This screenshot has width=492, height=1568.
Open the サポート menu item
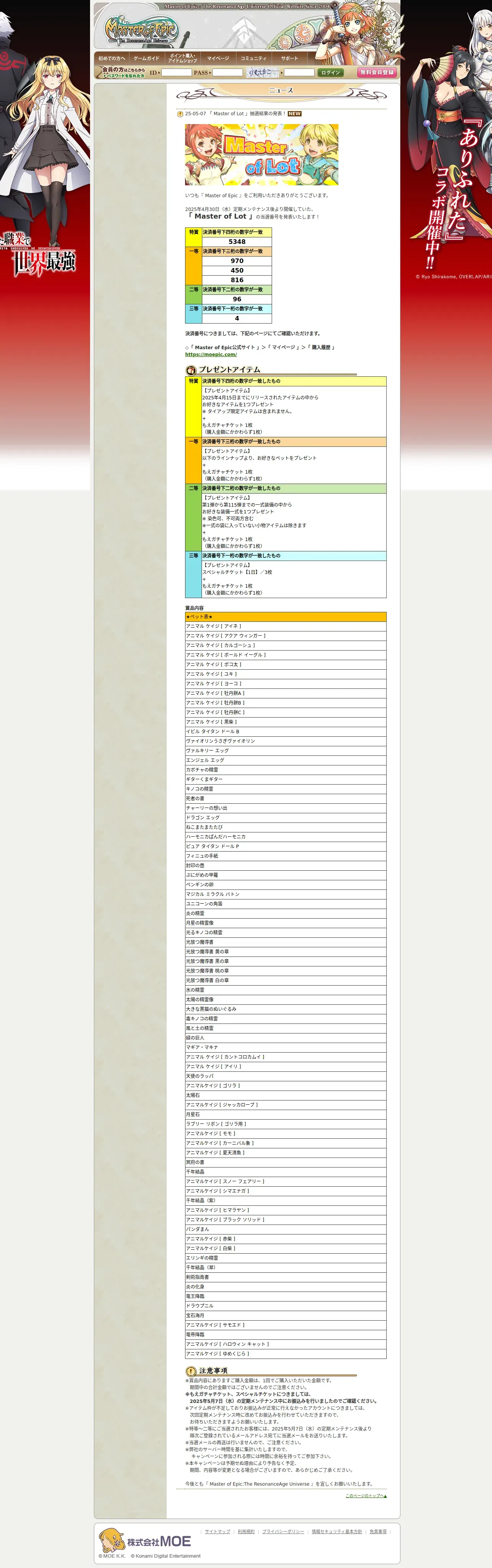[x=289, y=59]
